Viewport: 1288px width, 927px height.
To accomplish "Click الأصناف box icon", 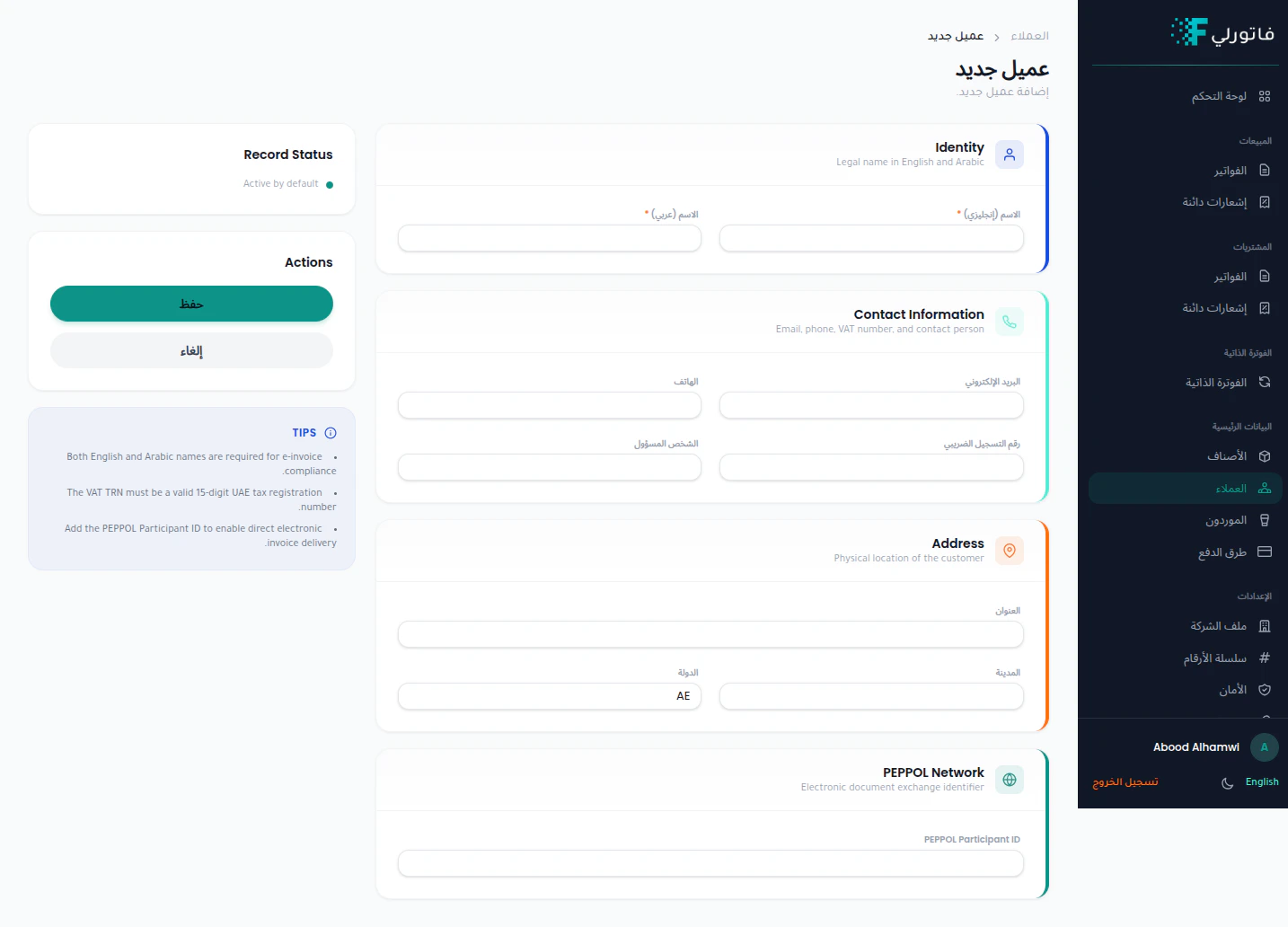I will pyautogui.click(x=1265, y=456).
